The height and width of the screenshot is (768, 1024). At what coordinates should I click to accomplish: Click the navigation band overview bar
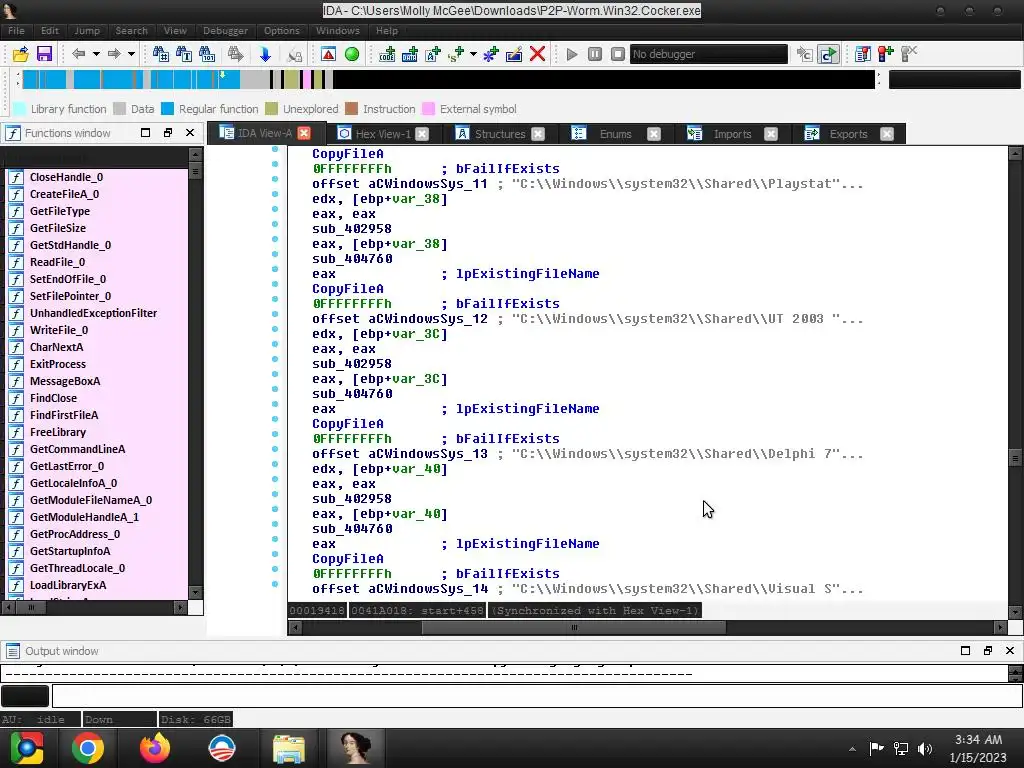[x=448, y=79]
